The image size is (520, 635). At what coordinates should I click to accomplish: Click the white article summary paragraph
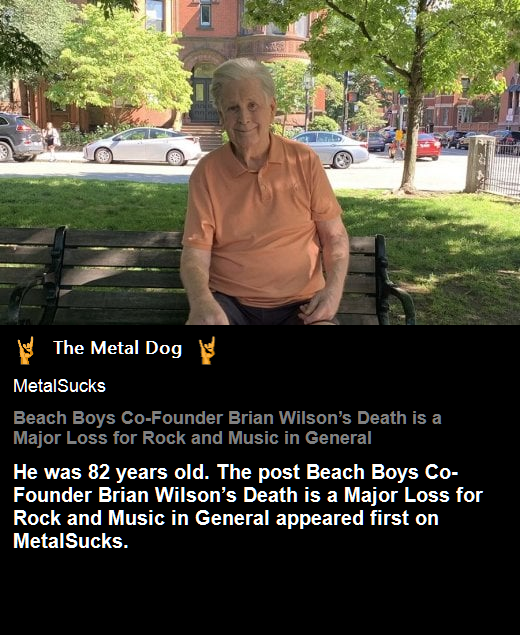coord(248,506)
